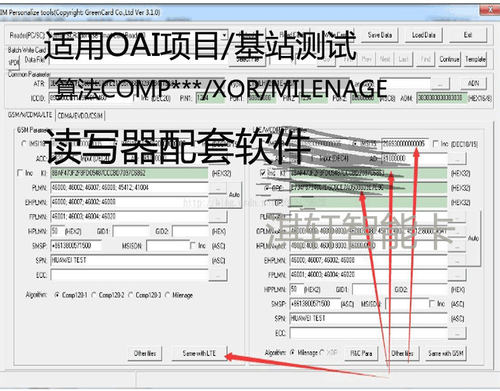Toggle the Inc checkbox beside LTE IMSI
Image resolution: width=500 pixels, height=391 pixels.
[x=435, y=144]
